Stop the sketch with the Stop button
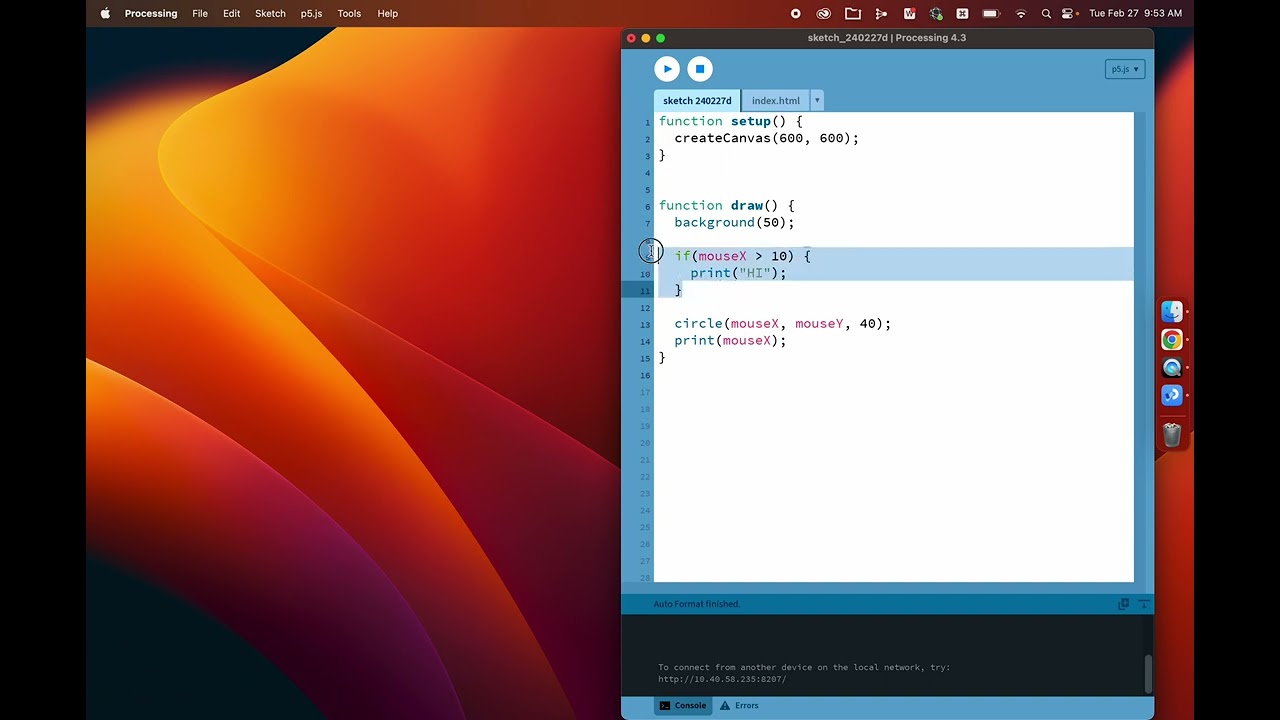 pos(700,69)
